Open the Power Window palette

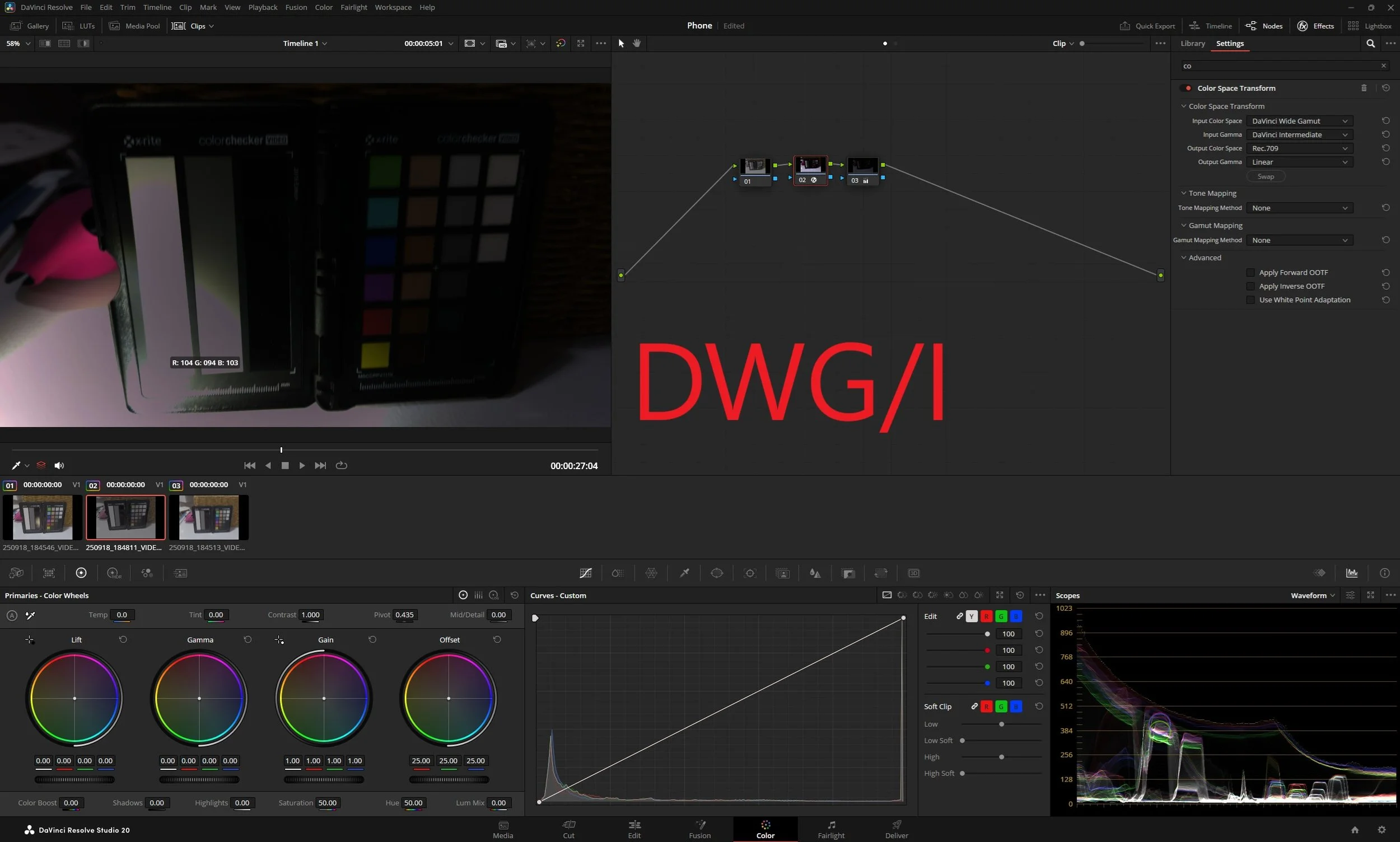click(717, 573)
